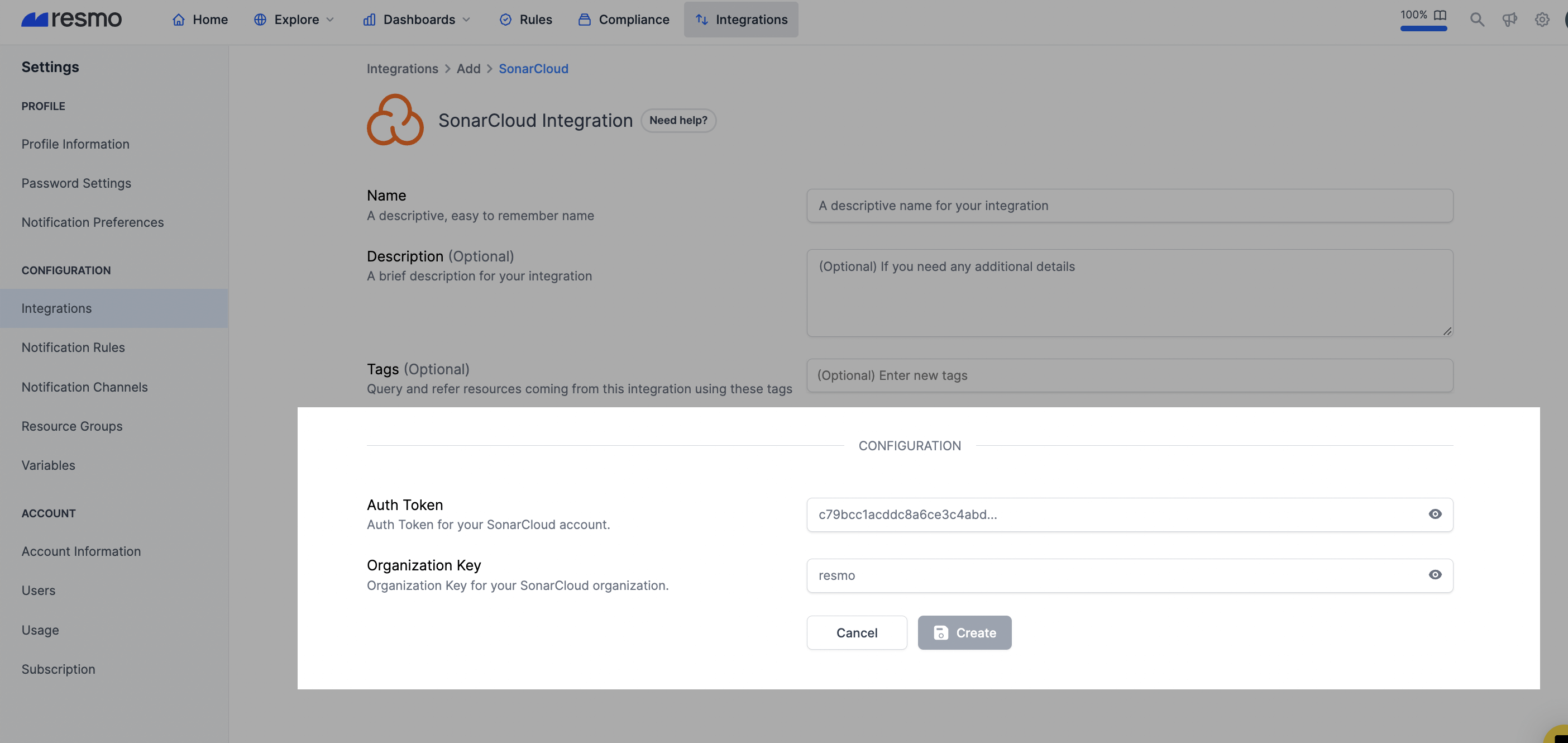Open the settings gear icon
The width and height of the screenshot is (1568, 743).
1541,20
